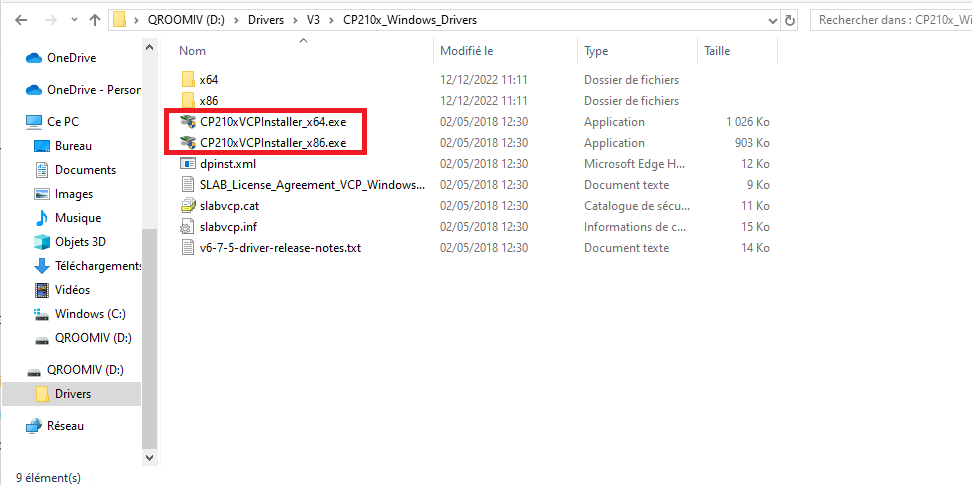Open Images in navigation pane

(72, 194)
